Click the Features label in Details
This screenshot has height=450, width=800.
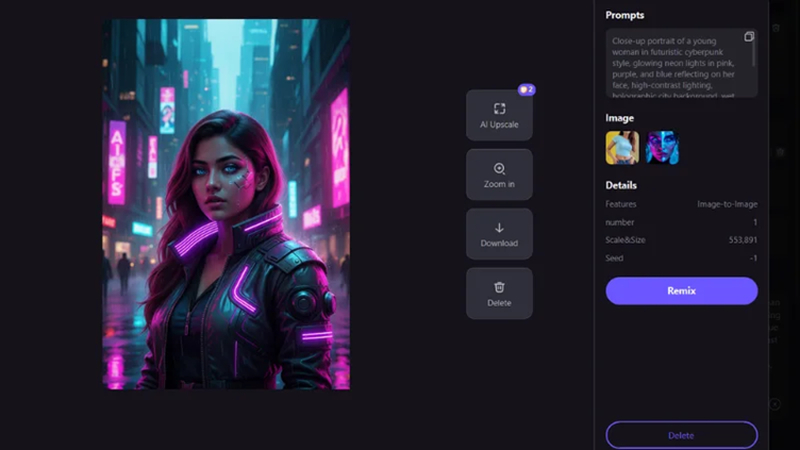pos(621,204)
